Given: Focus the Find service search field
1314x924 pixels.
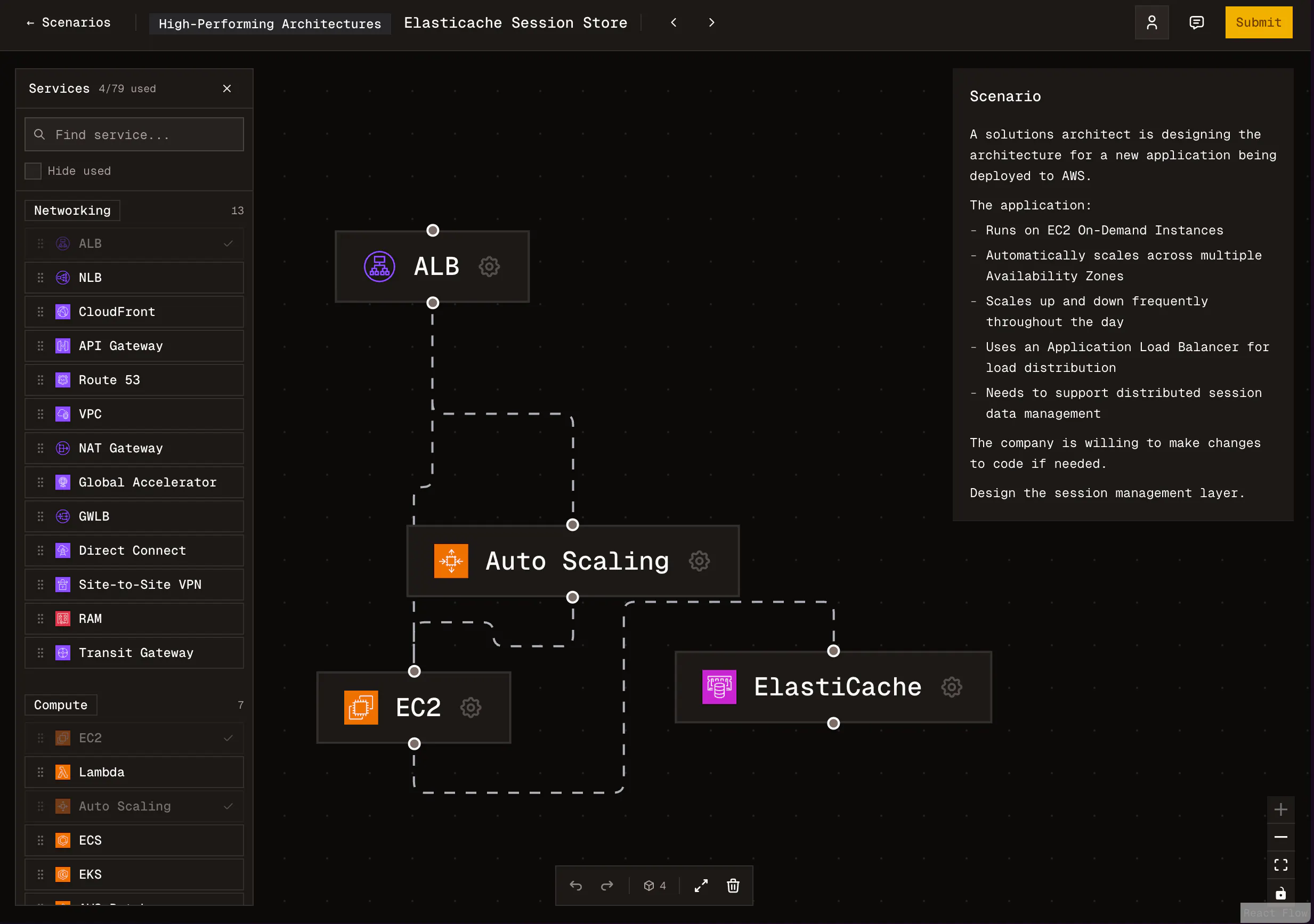Looking at the screenshot, I should (x=134, y=134).
